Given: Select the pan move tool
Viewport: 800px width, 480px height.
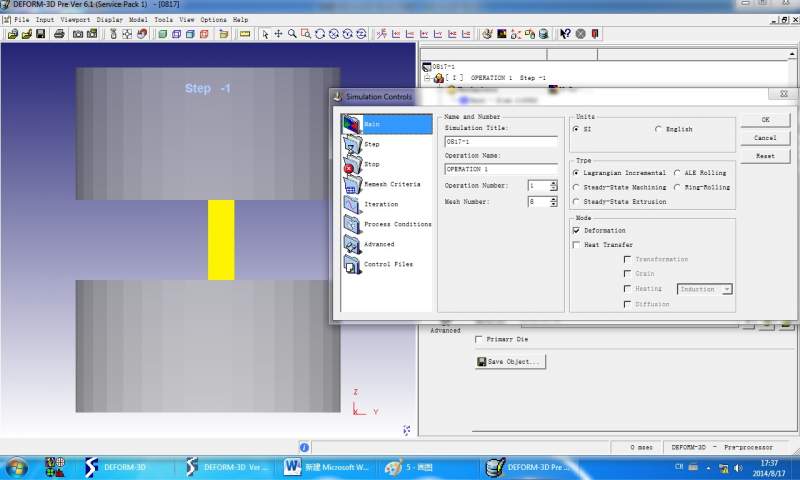Looking at the screenshot, I should click(x=278, y=34).
